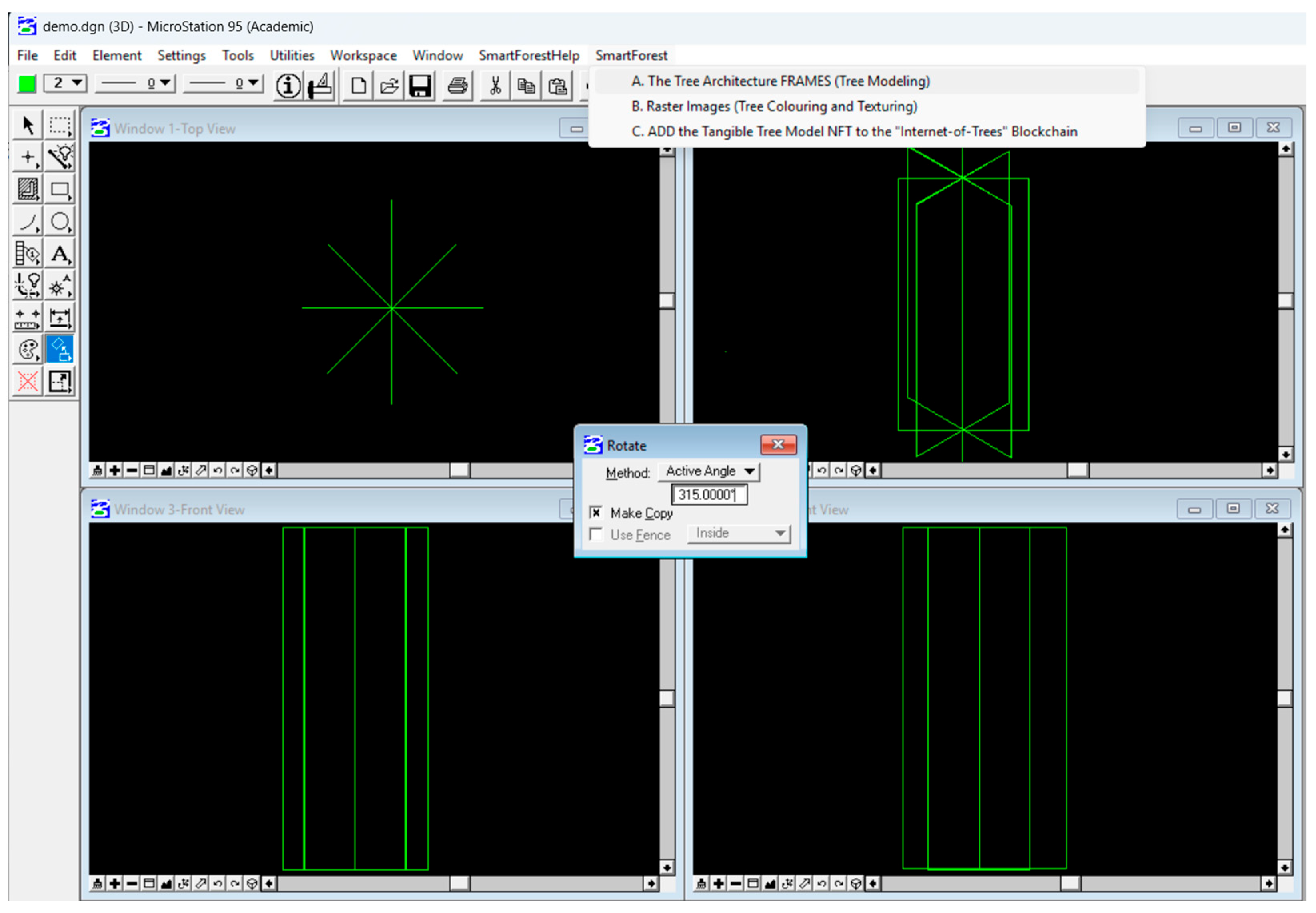Enable the Use Fence checkbox
Image resolution: width=1316 pixels, height=913 pixels.
coord(596,534)
